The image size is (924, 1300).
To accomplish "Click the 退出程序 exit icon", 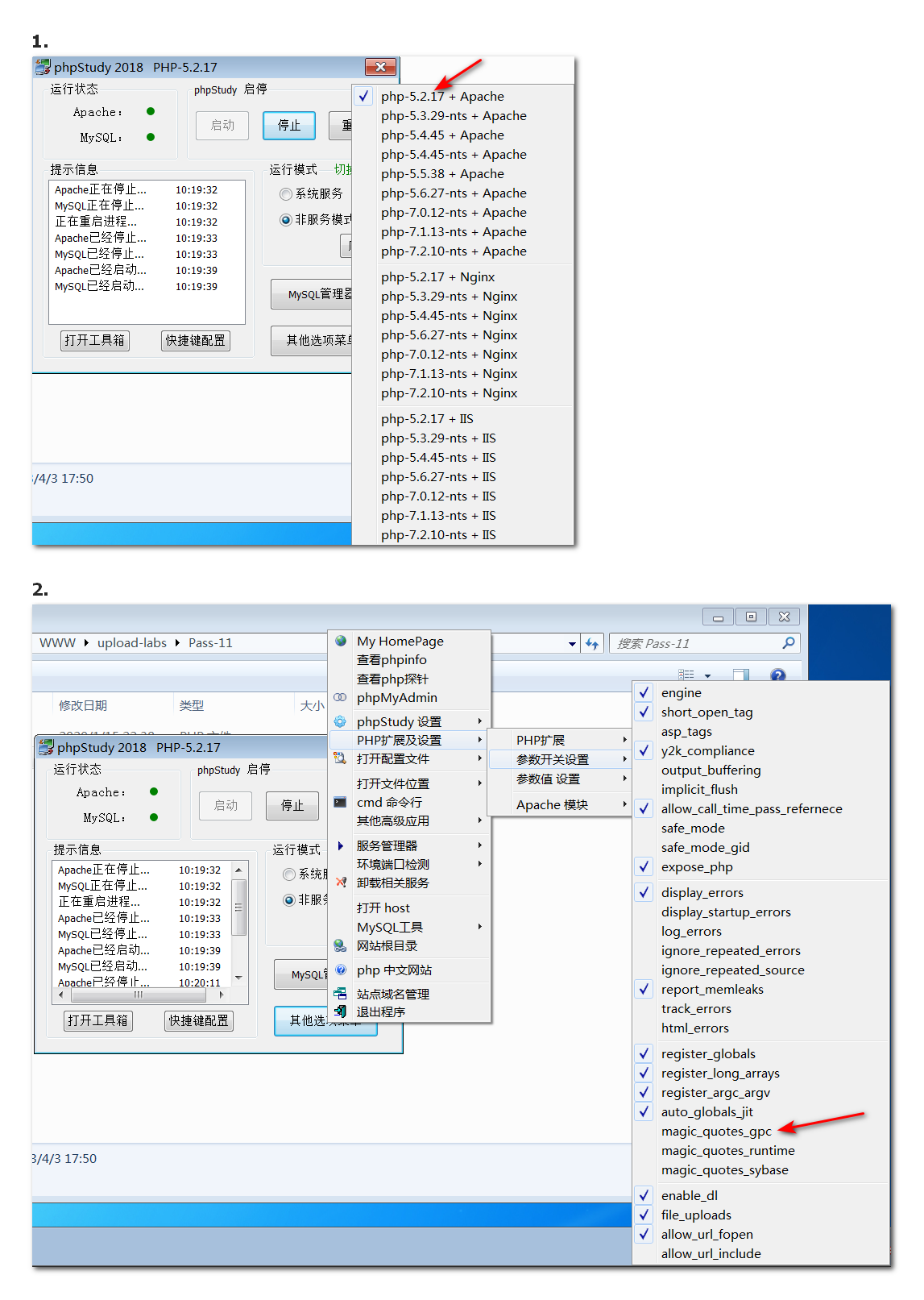I will pos(341,1011).
